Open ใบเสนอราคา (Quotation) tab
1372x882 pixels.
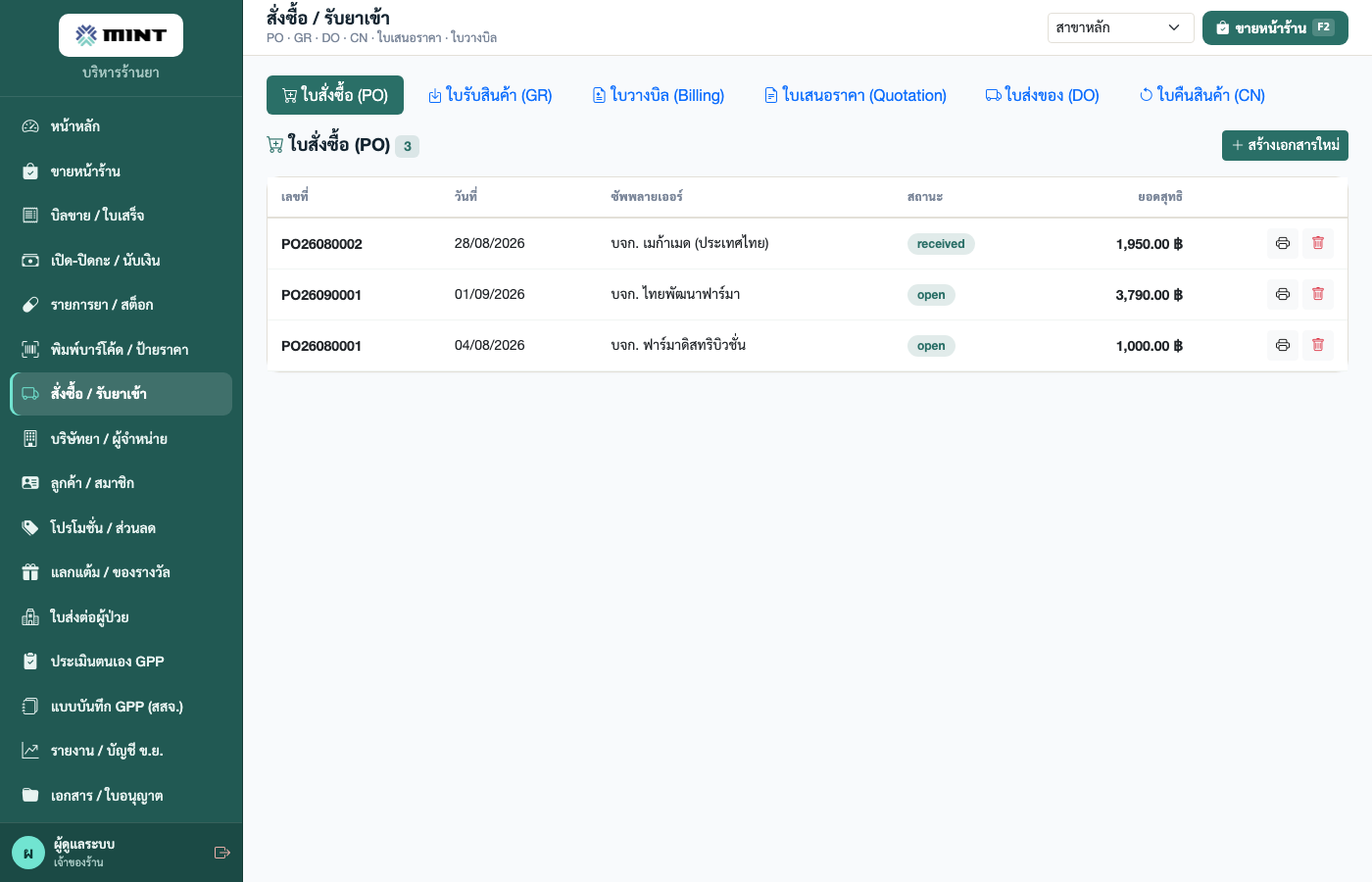[856, 95]
